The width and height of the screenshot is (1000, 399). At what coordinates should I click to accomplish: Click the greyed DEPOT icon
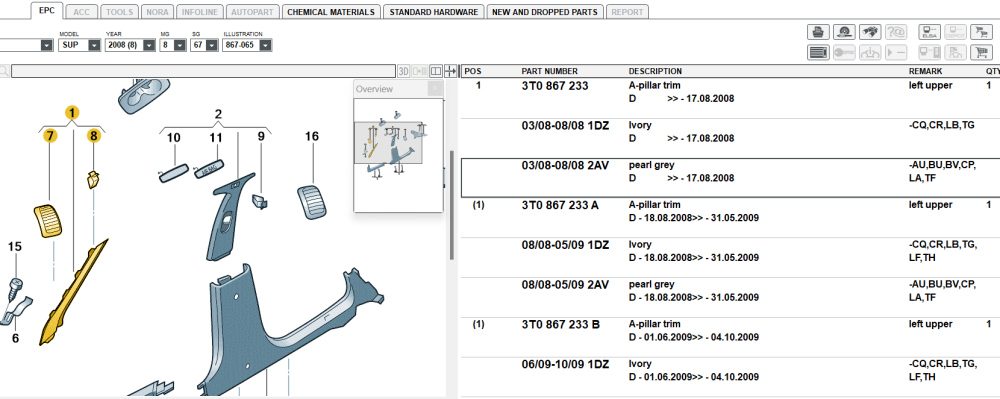tap(955, 32)
